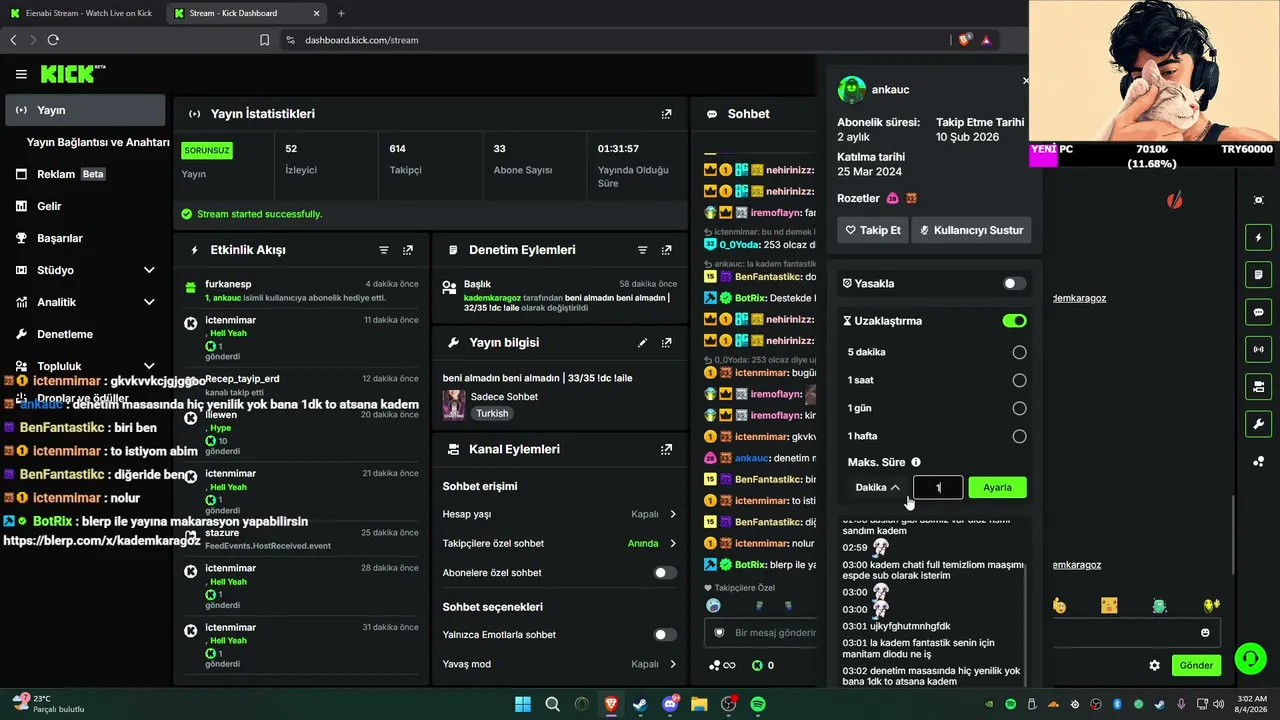Select the 1 hafta timeout option
The width and height of the screenshot is (1280, 720).
(x=1019, y=436)
